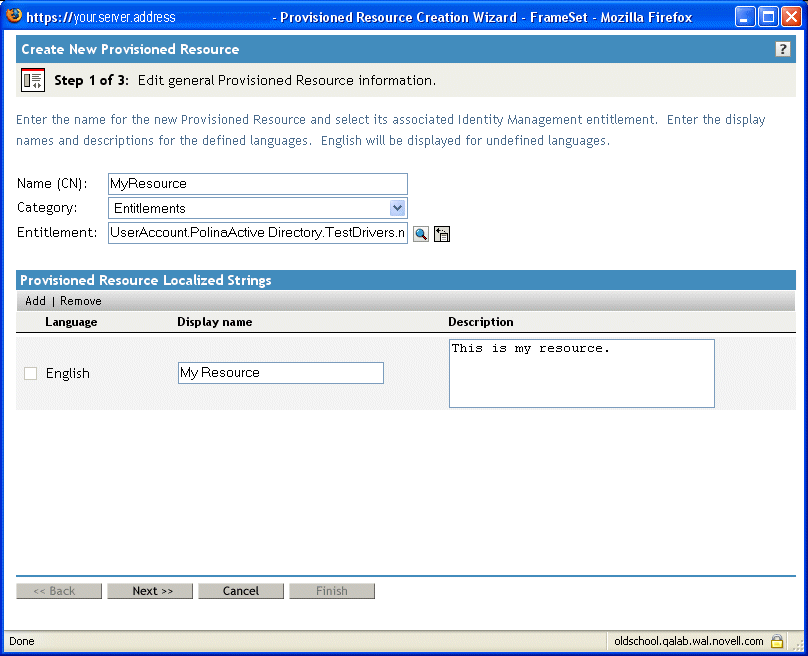Click the disabled Finish button
Viewport: 808px width, 656px height.
pyautogui.click(x=332, y=591)
